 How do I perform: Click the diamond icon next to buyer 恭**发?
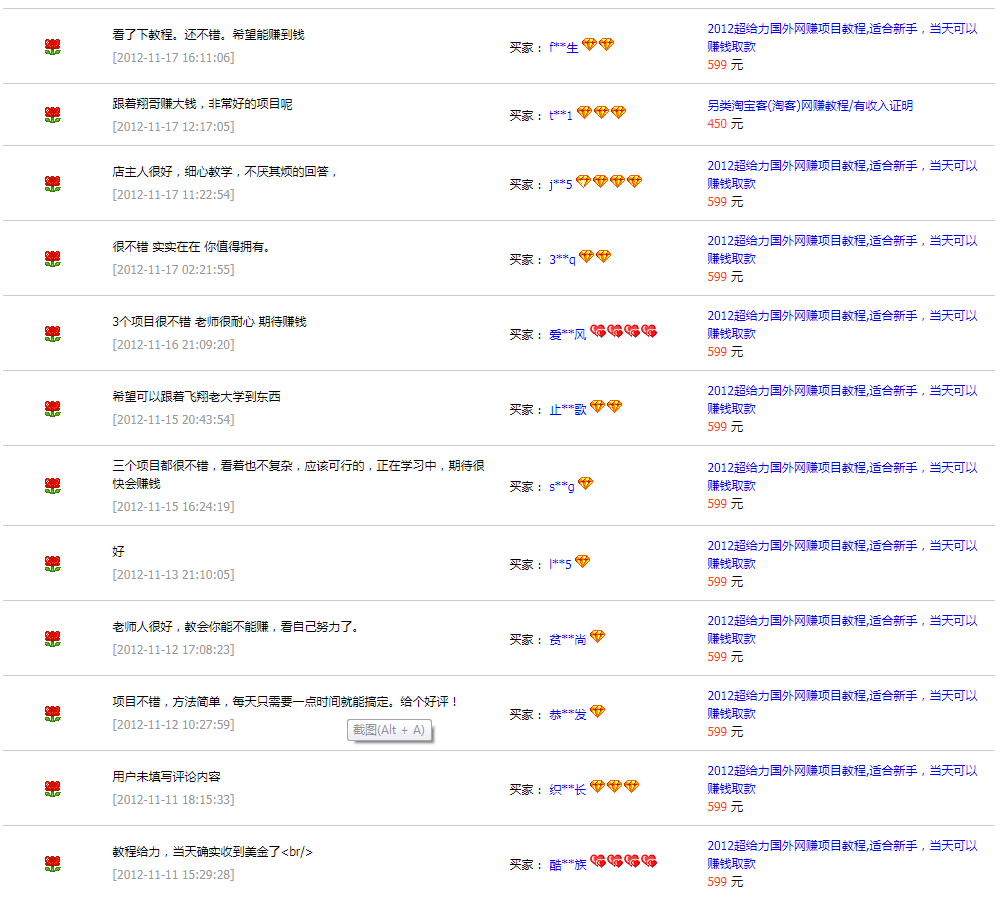[x=597, y=712]
